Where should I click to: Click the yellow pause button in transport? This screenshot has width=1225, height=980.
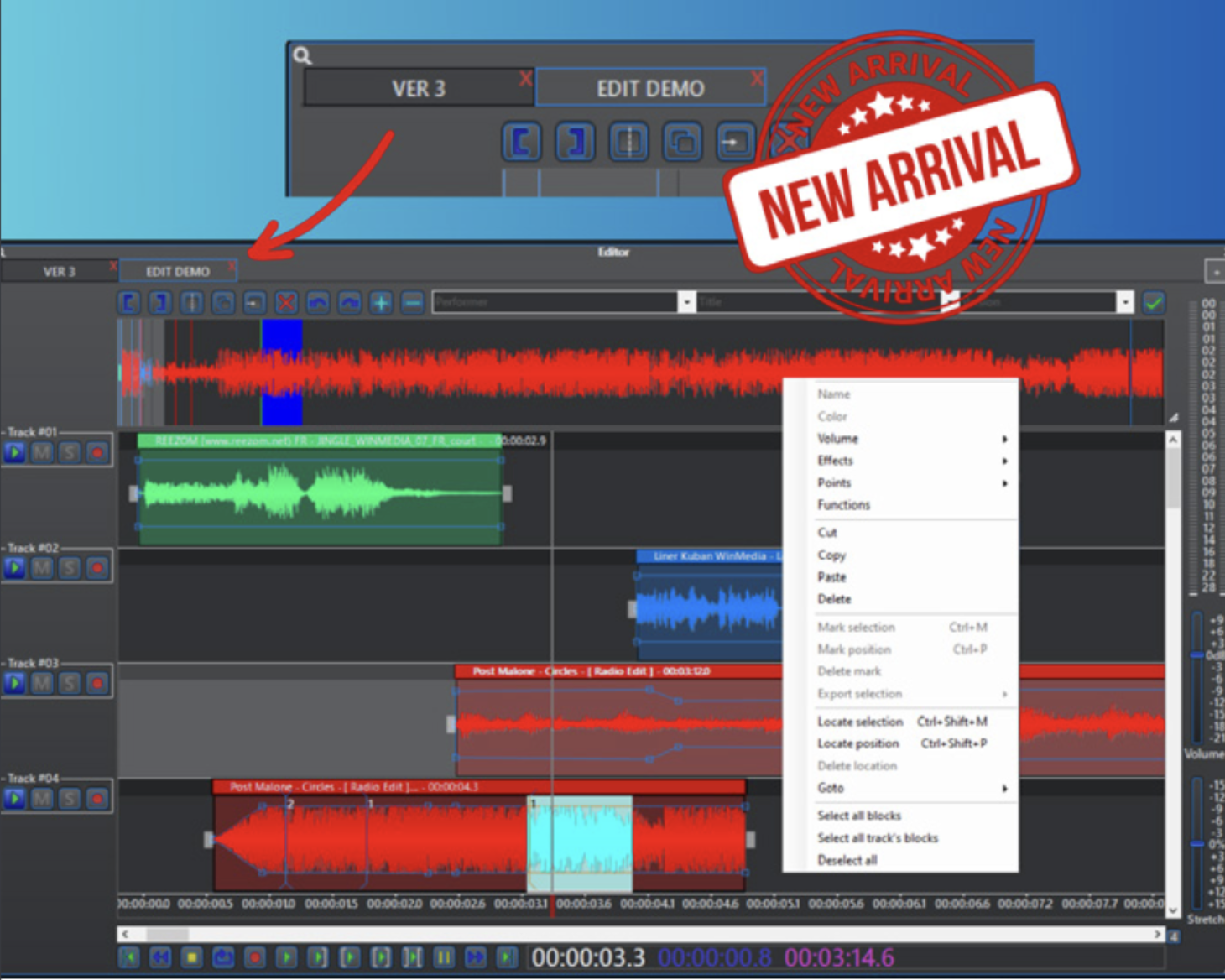click(x=444, y=957)
